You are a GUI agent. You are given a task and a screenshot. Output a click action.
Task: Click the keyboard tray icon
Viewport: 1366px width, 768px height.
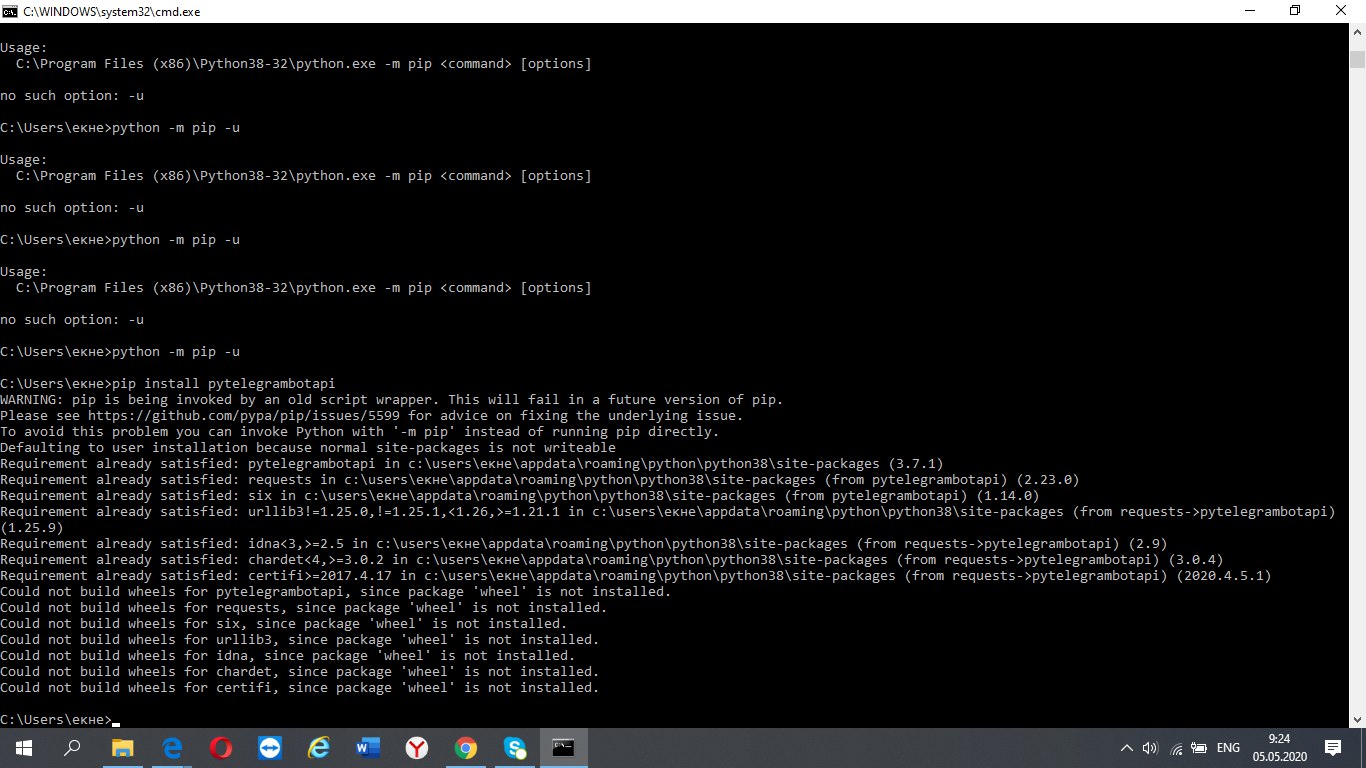[1200, 748]
